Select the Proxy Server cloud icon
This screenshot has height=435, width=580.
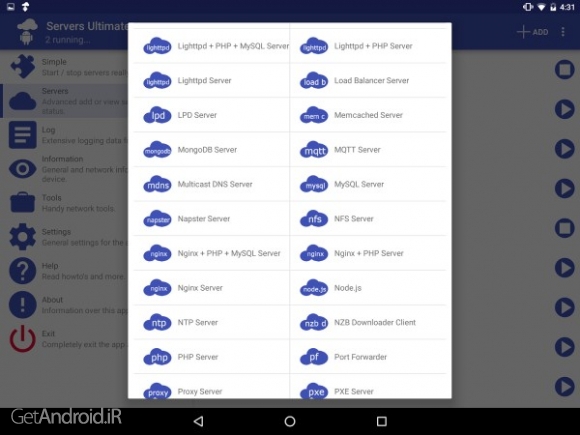coord(157,391)
